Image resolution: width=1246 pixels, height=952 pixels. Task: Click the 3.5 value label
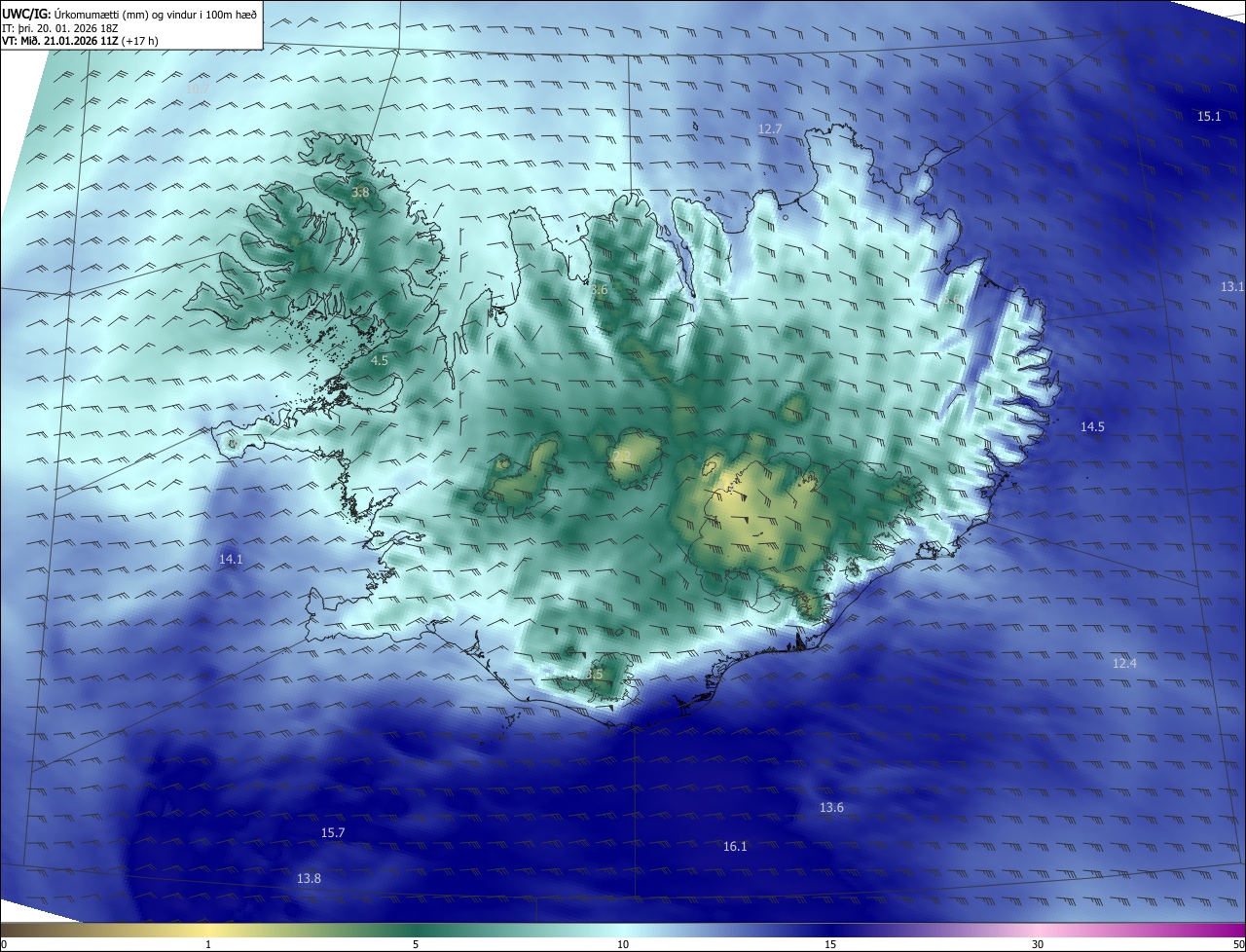(594, 674)
